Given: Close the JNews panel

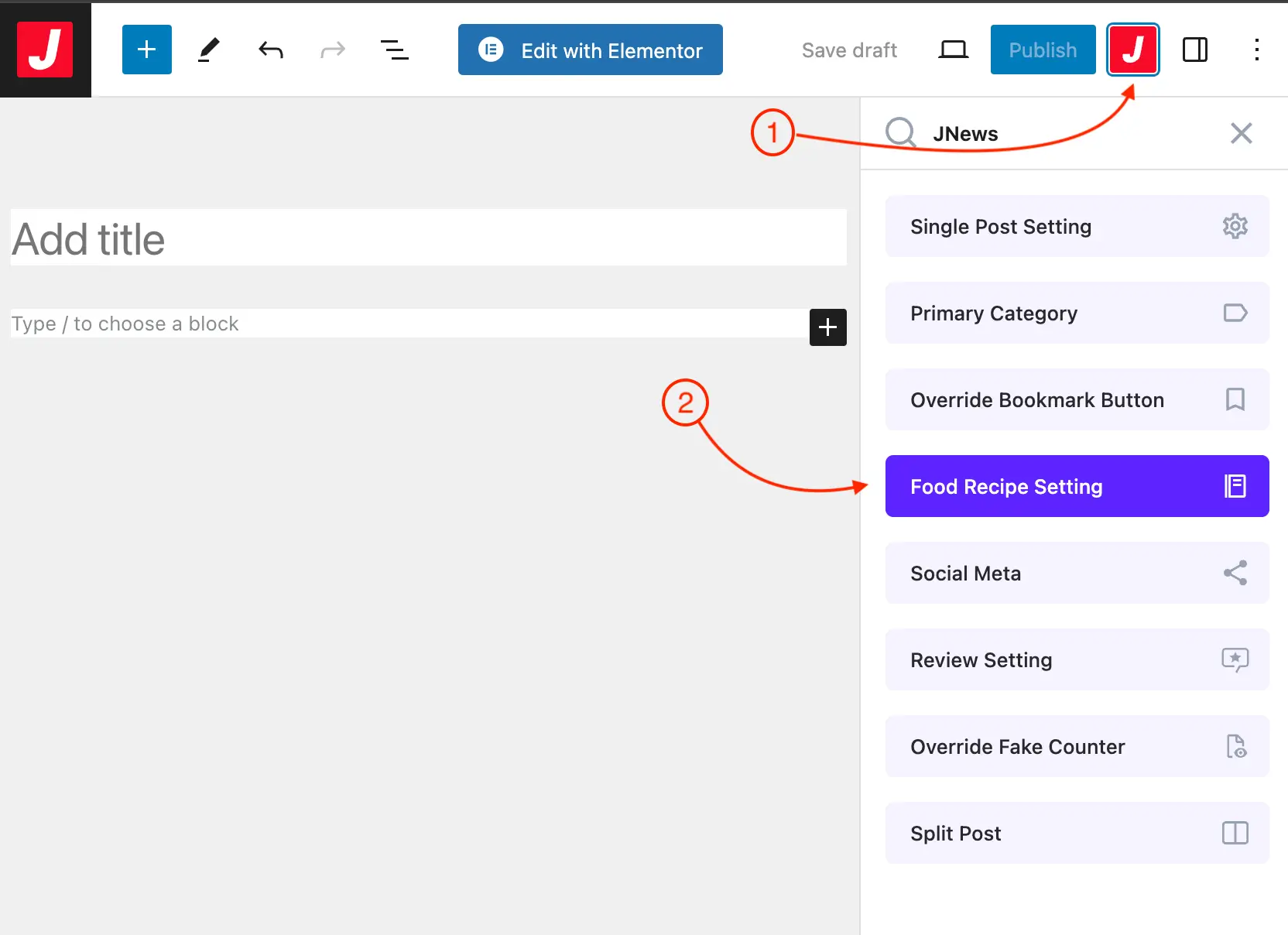Looking at the screenshot, I should pyautogui.click(x=1241, y=133).
